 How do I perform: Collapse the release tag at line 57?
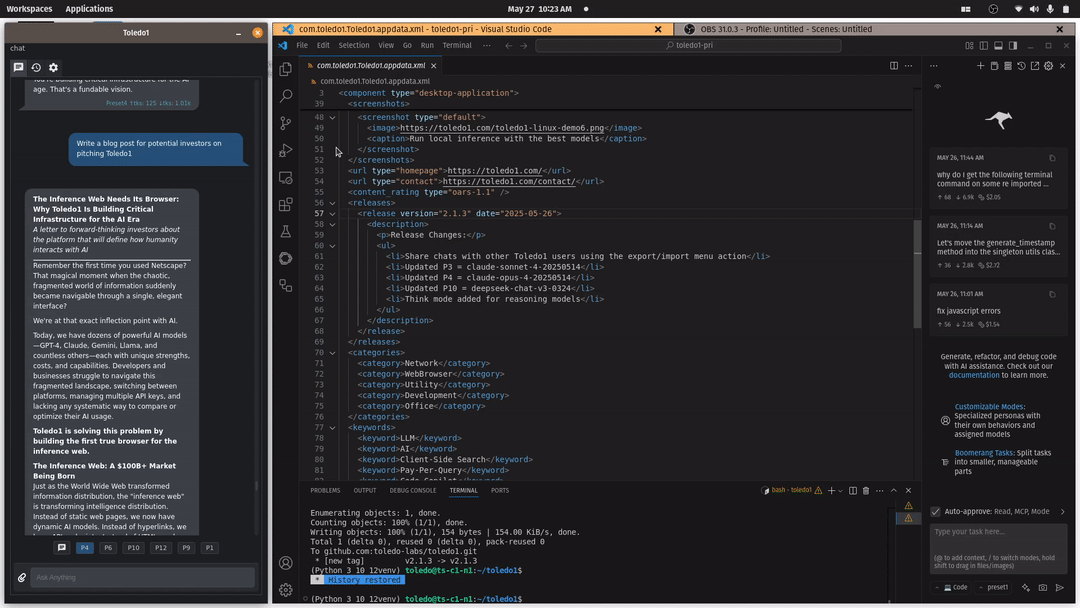[333, 213]
